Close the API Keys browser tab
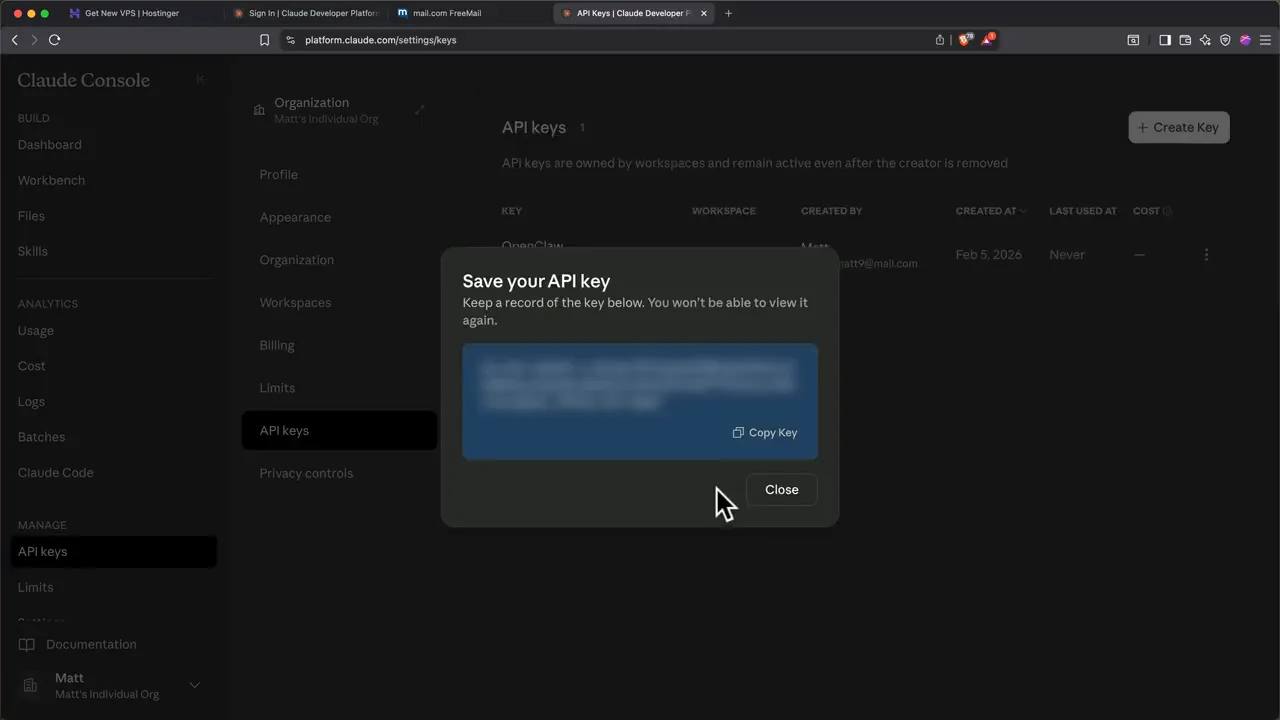Image resolution: width=1280 pixels, height=720 pixels. 704,13
